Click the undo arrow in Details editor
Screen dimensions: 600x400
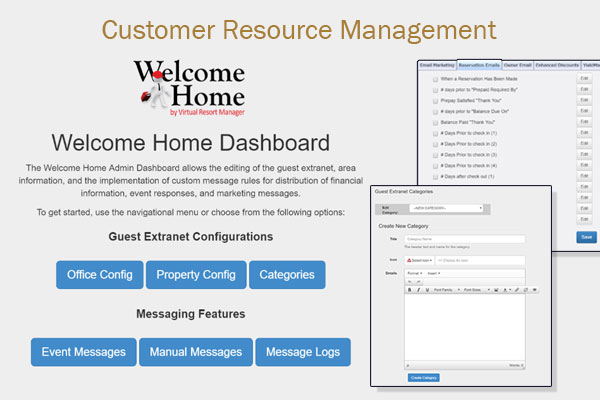click(x=410, y=282)
